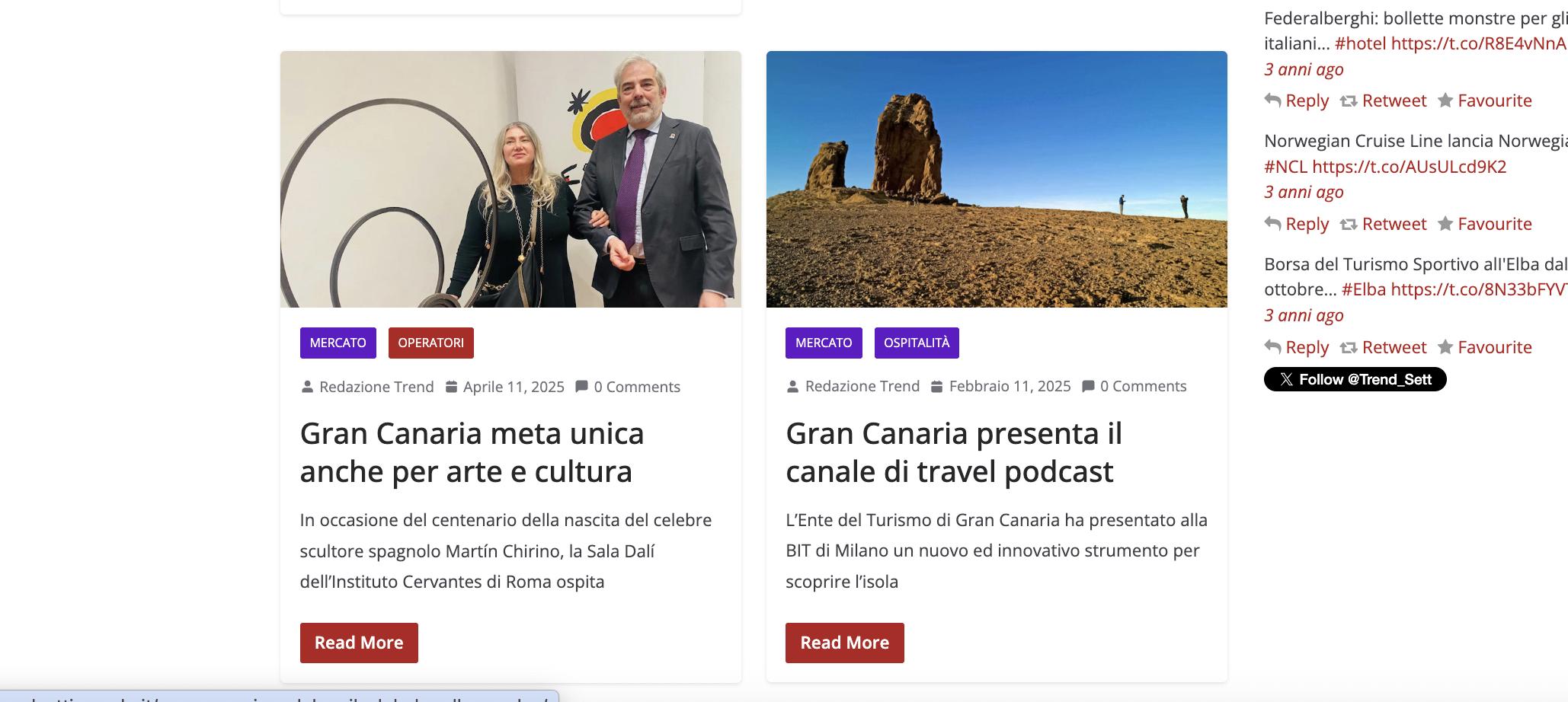
Task: Click calendar icon next to Febbraio 11, 2025
Action: coord(937,386)
